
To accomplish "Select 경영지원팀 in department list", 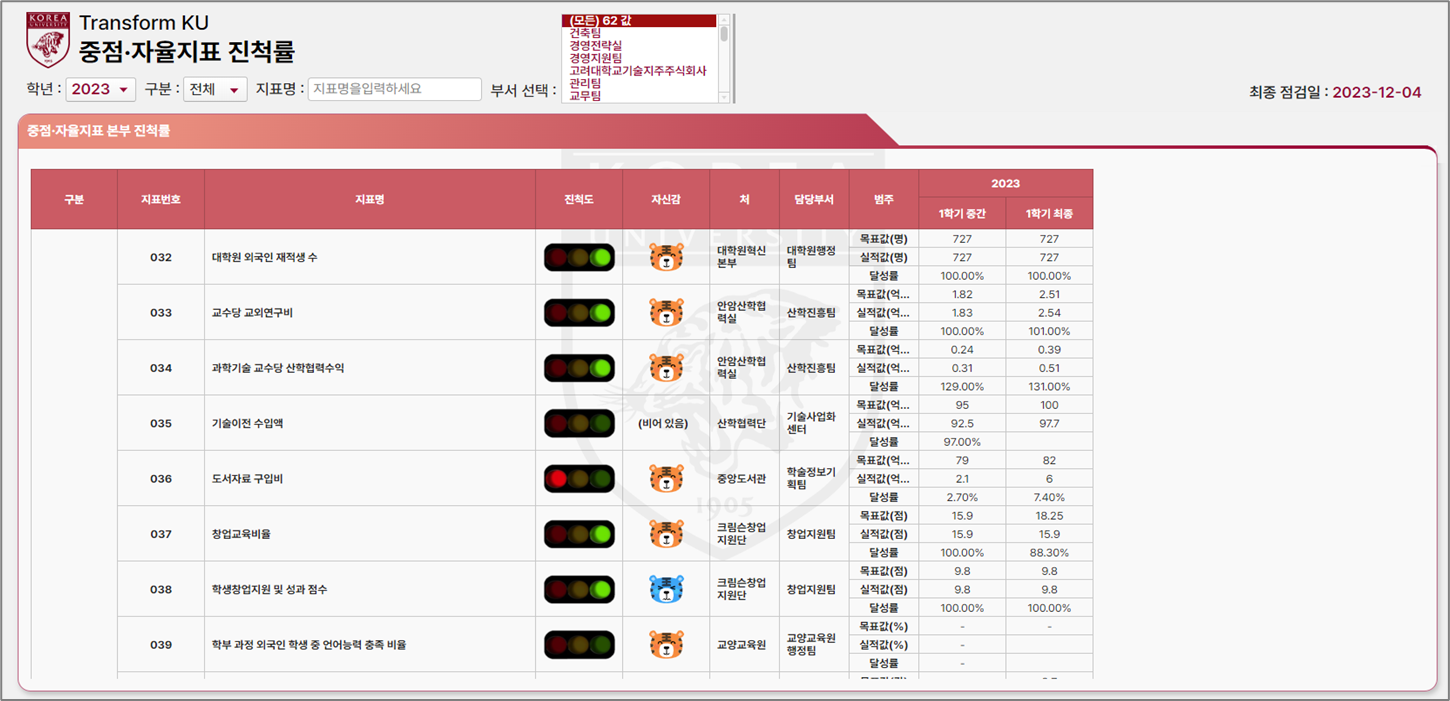I will pos(595,58).
